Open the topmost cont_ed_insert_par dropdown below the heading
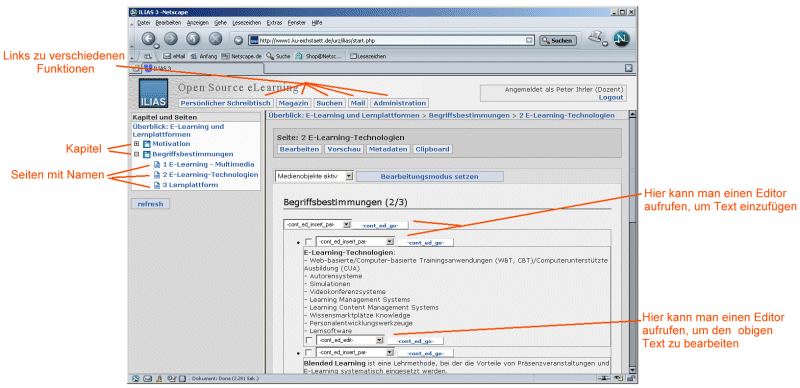 pyautogui.click(x=317, y=224)
